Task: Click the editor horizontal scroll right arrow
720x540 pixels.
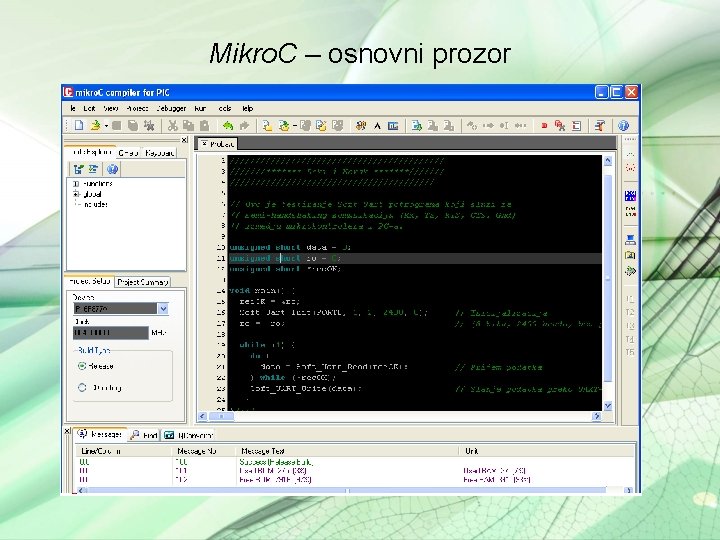Action: point(596,416)
